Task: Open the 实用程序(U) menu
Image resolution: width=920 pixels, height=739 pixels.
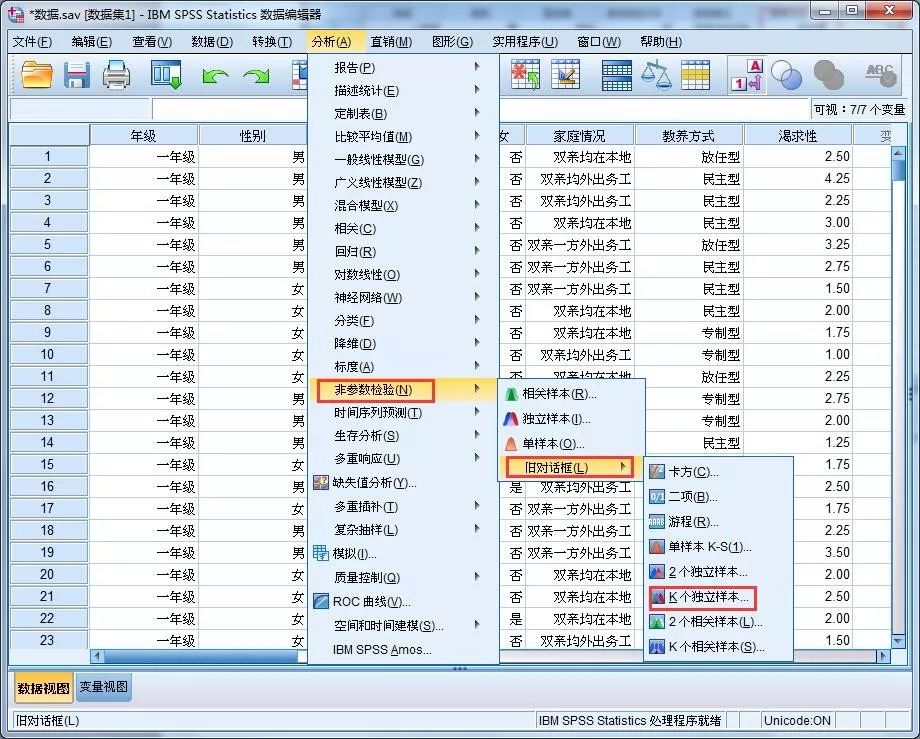Action: [525, 42]
